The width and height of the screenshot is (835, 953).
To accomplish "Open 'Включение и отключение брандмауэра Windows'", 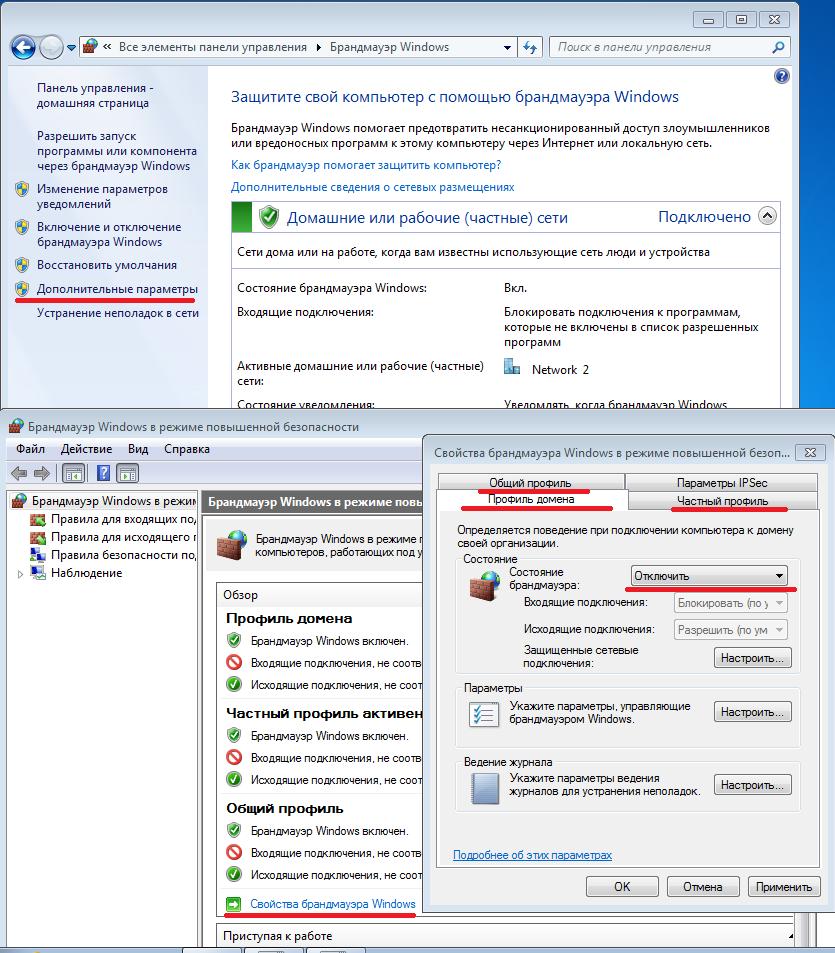I will [x=109, y=234].
